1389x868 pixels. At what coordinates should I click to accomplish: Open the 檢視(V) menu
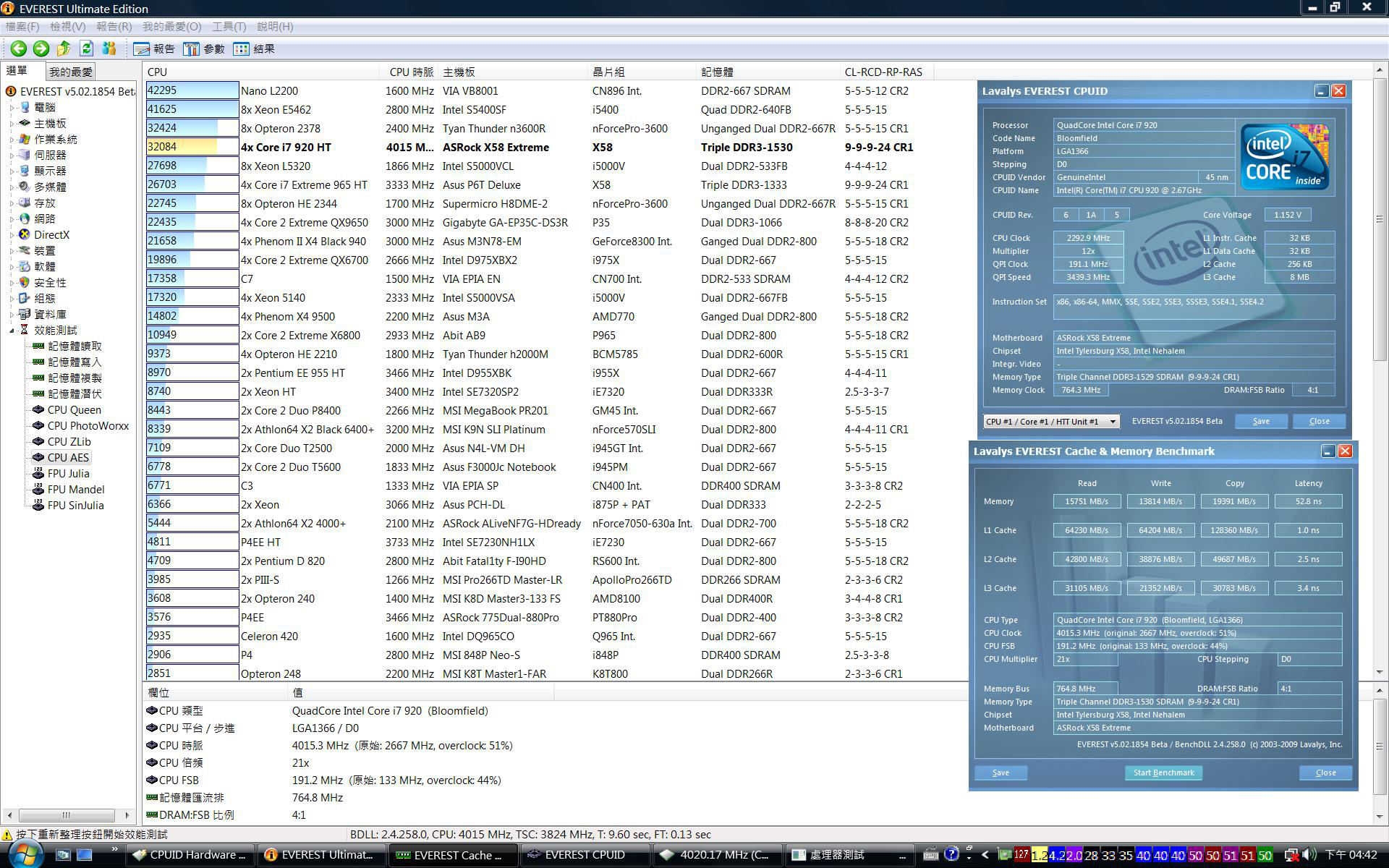pos(68,26)
